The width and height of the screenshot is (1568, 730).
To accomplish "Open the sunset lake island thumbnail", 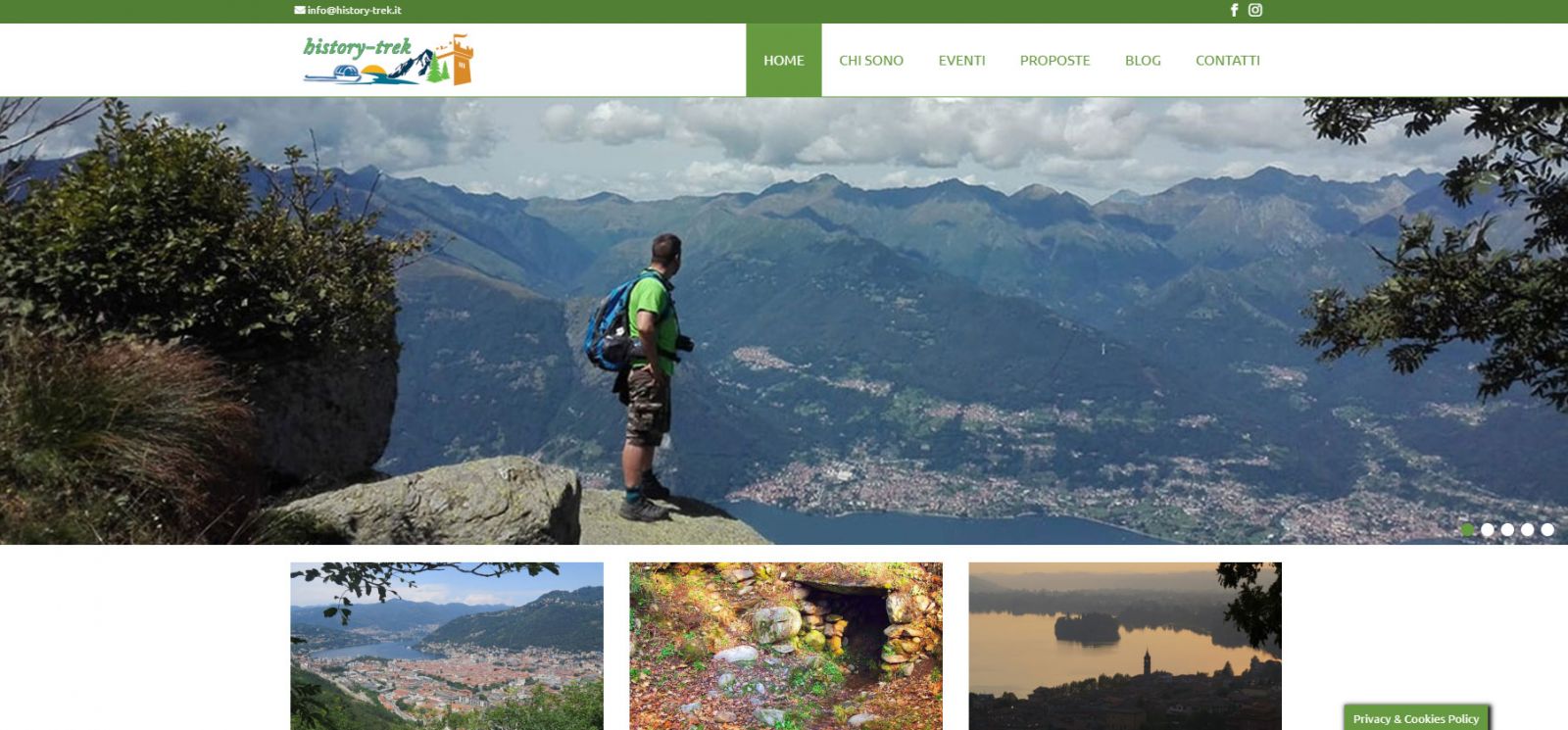I will (1125, 646).
